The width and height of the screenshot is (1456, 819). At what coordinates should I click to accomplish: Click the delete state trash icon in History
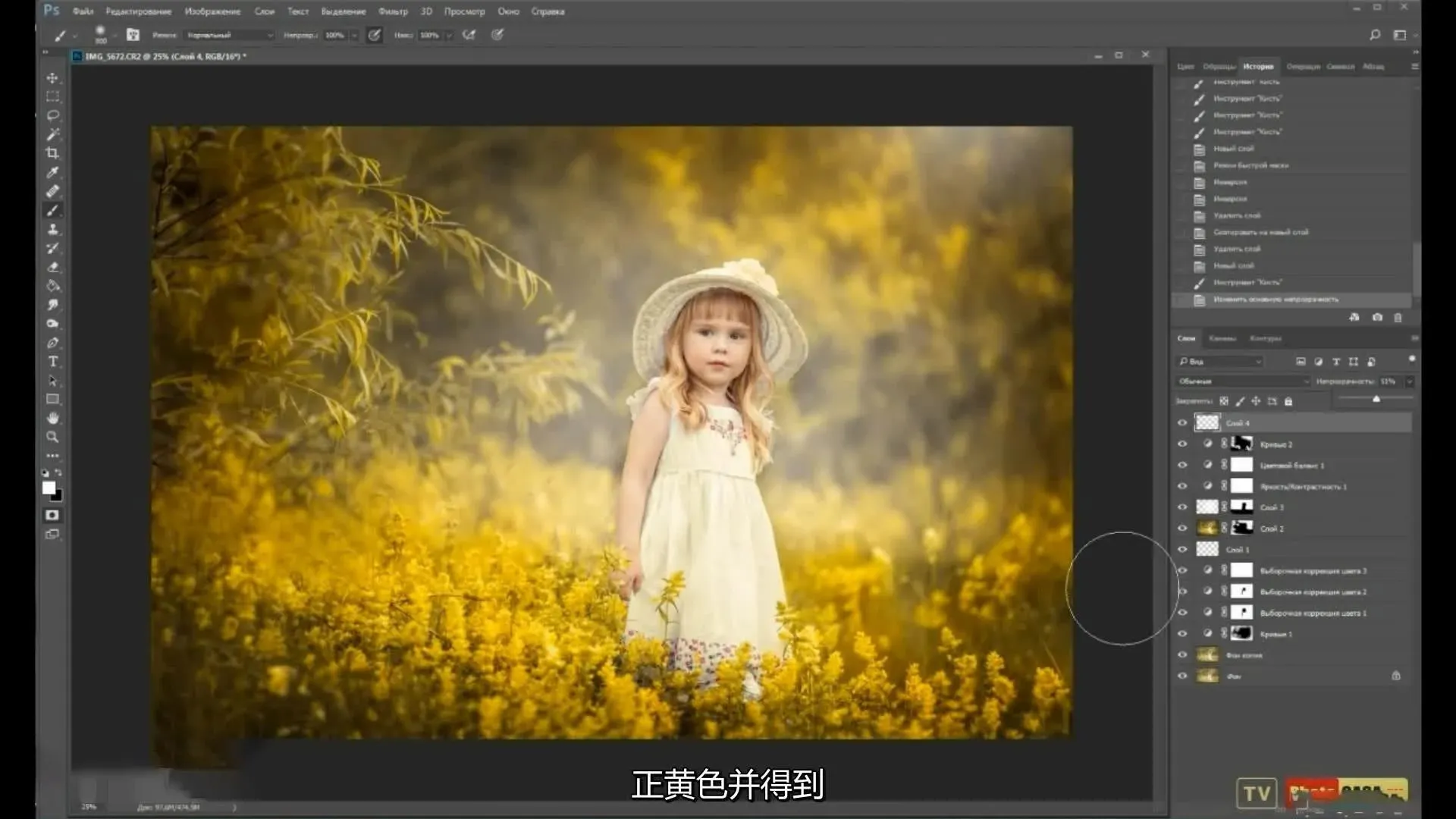click(x=1398, y=318)
